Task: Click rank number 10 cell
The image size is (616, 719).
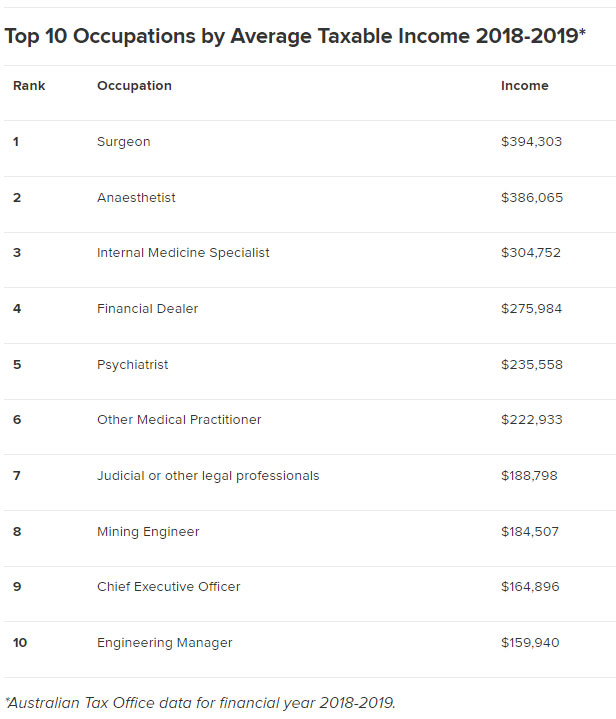Action: point(20,643)
